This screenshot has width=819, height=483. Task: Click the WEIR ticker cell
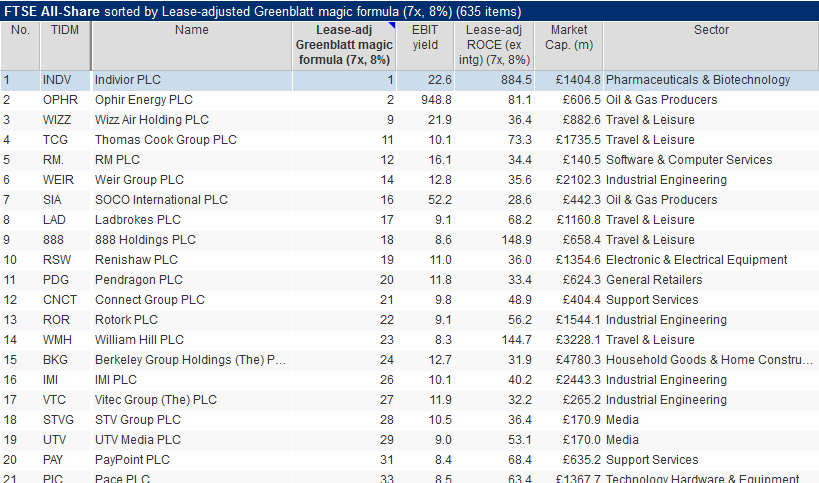coord(58,180)
